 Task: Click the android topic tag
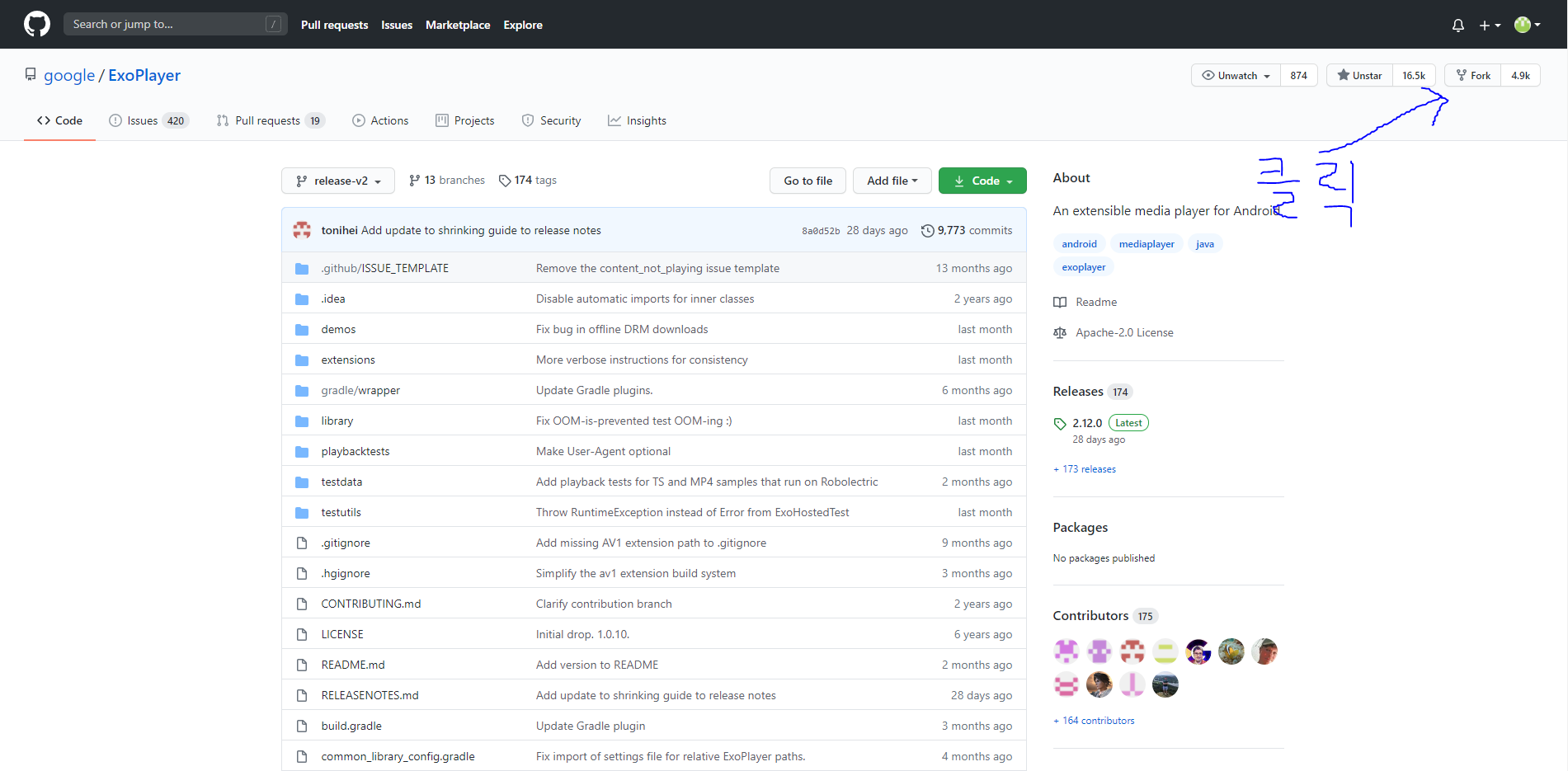[x=1079, y=244]
